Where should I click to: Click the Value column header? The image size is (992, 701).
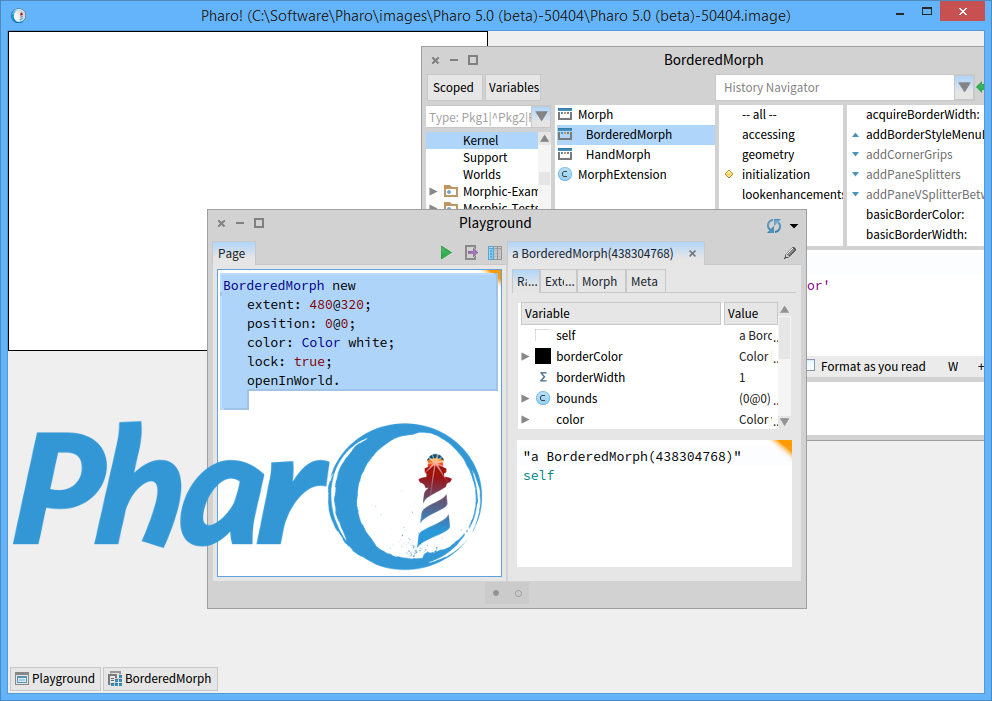(x=750, y=313)
